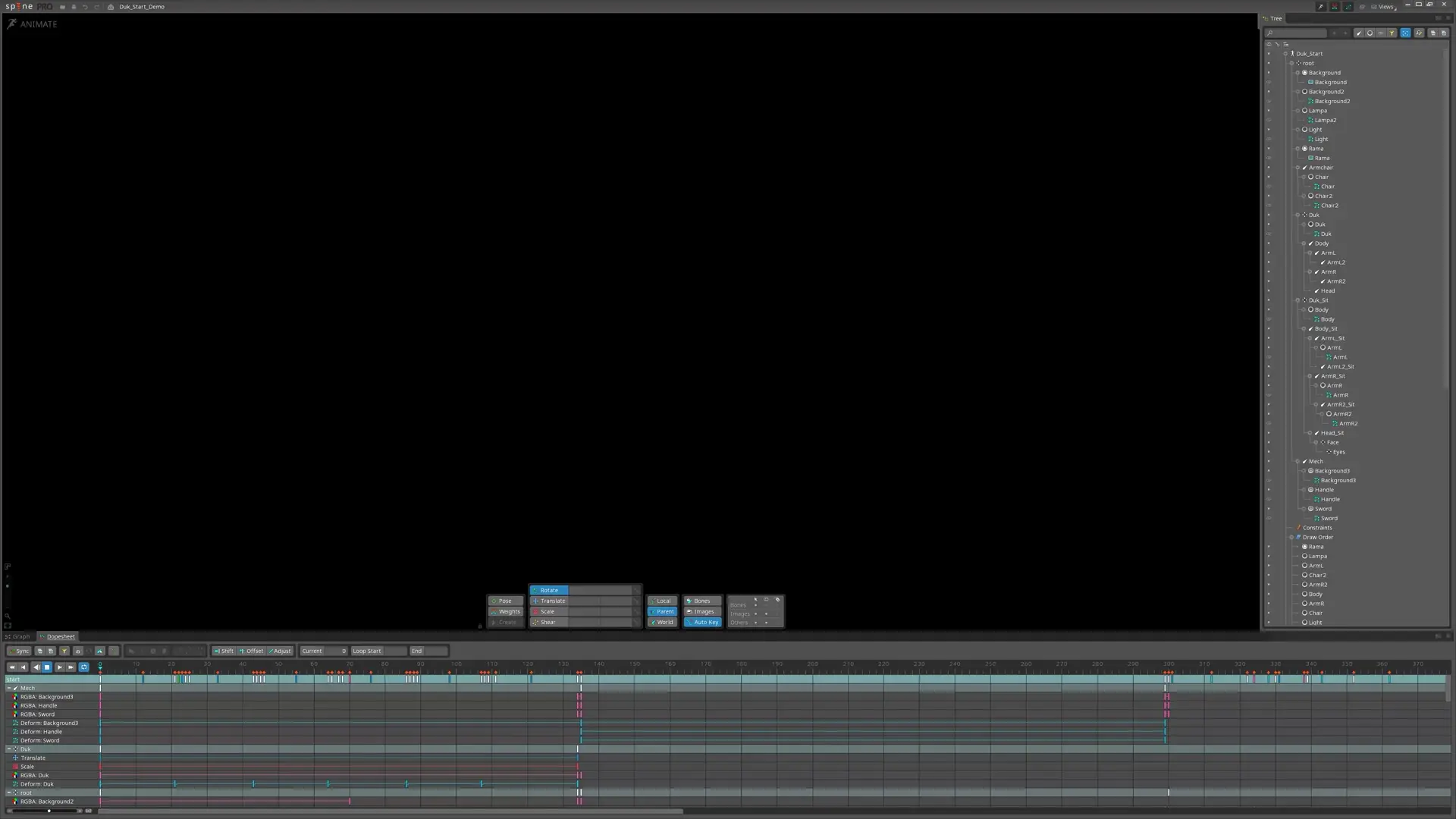Screen dimensions: 1456x819
Task: Switch axes to Local
Action: tap(662, 601)
